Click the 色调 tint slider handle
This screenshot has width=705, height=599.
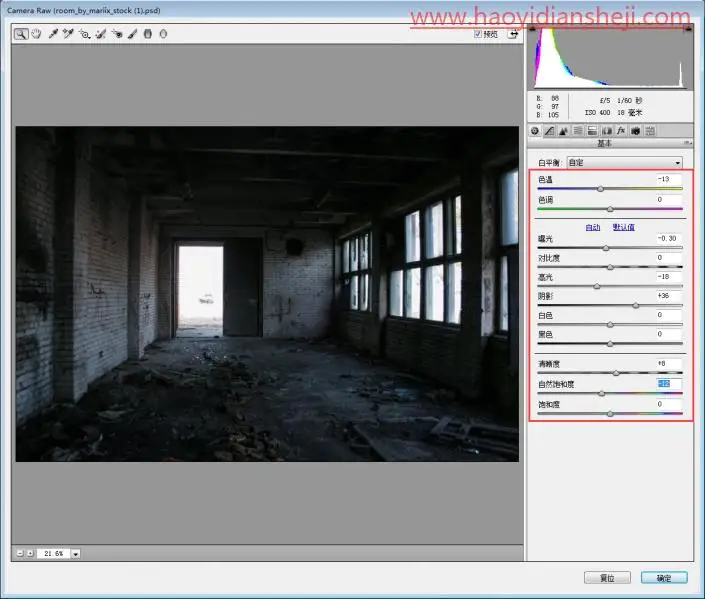coord(610,209)
